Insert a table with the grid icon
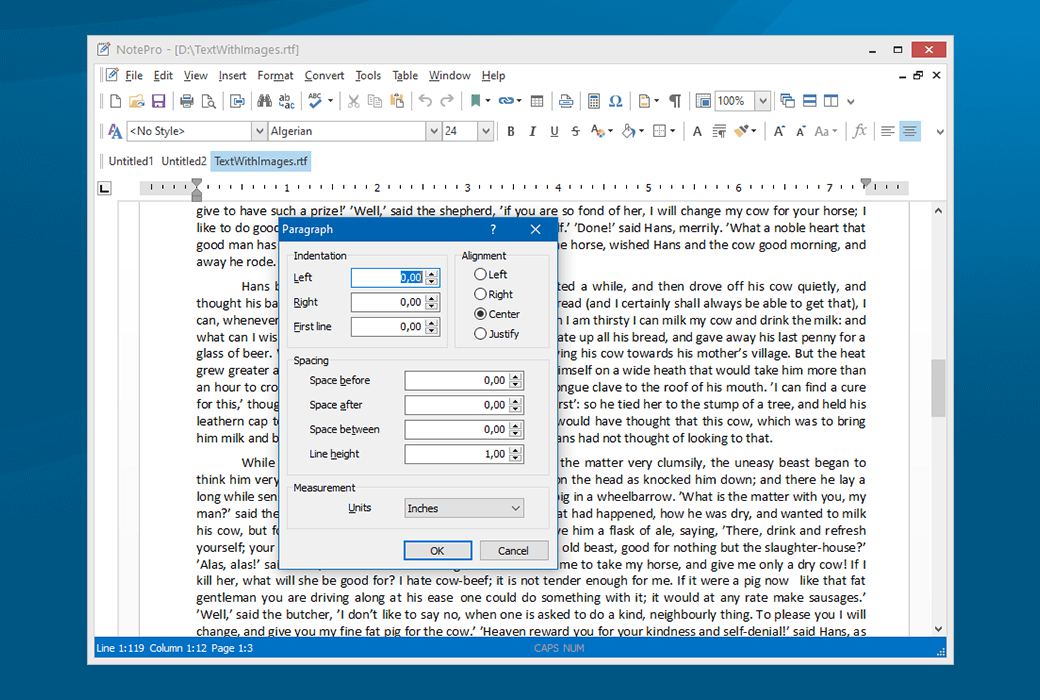The image size is (1040, 700). tap(537, 101)
